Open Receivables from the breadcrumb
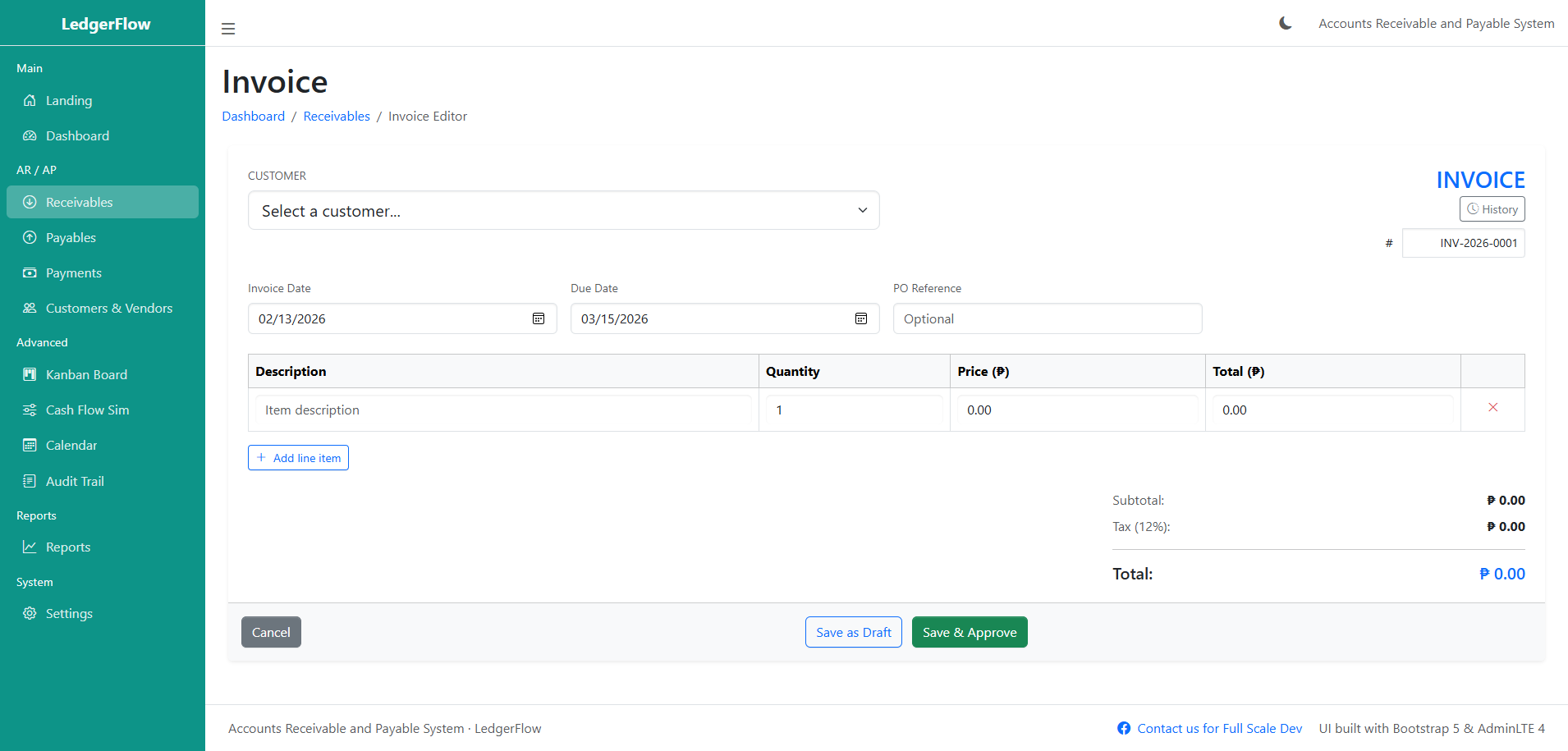Image resolution: width=1568 pixels, height=751 pixels. [x=337, y=116]
